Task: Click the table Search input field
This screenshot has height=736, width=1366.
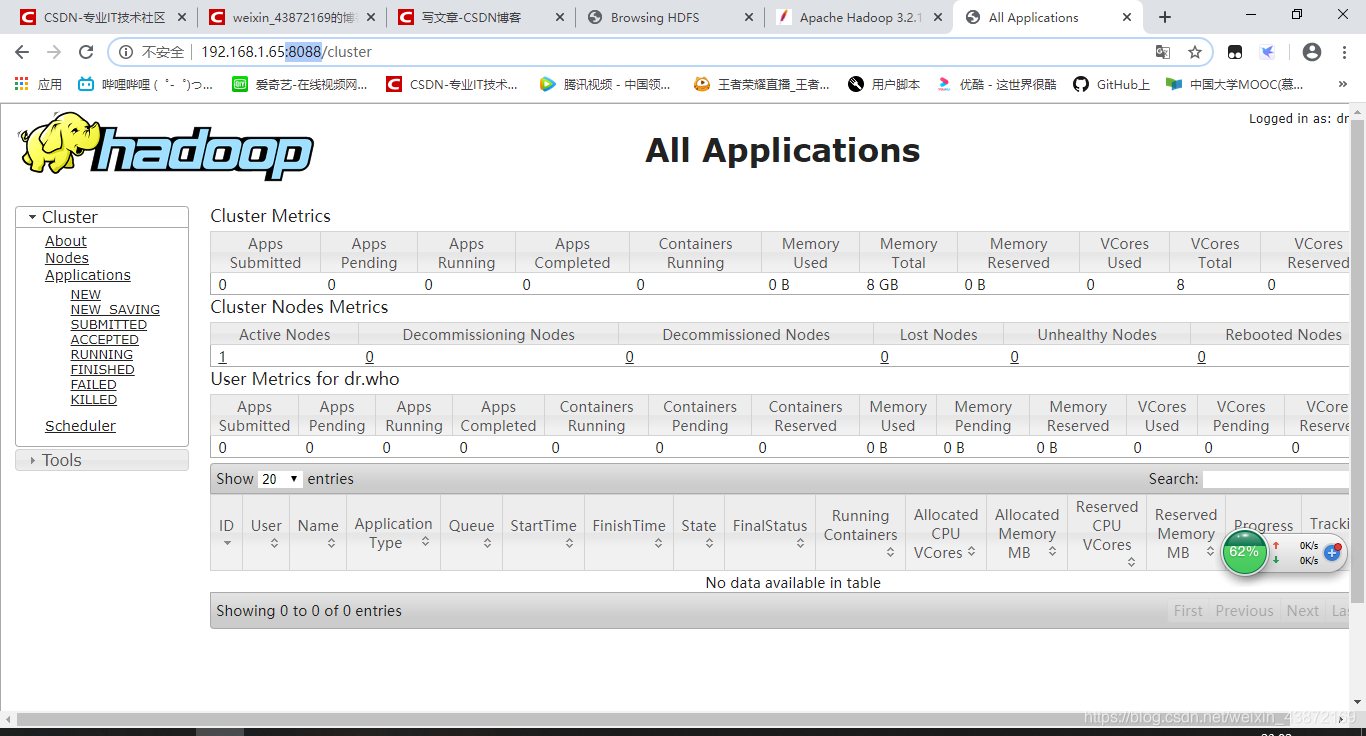Action: [x=1276, y=479]
